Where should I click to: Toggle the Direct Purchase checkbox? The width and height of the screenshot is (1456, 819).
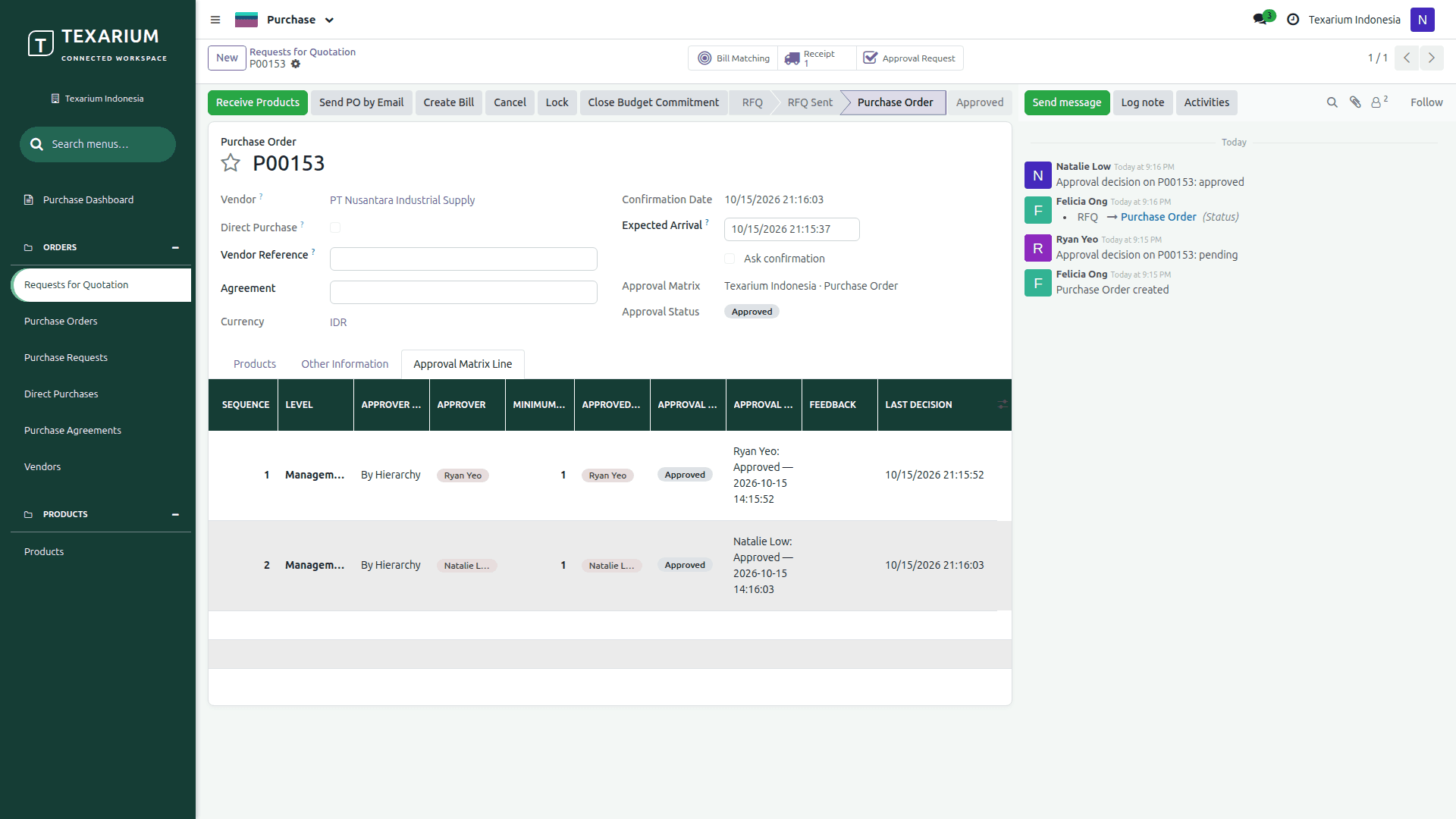click(x=335, y=227)
